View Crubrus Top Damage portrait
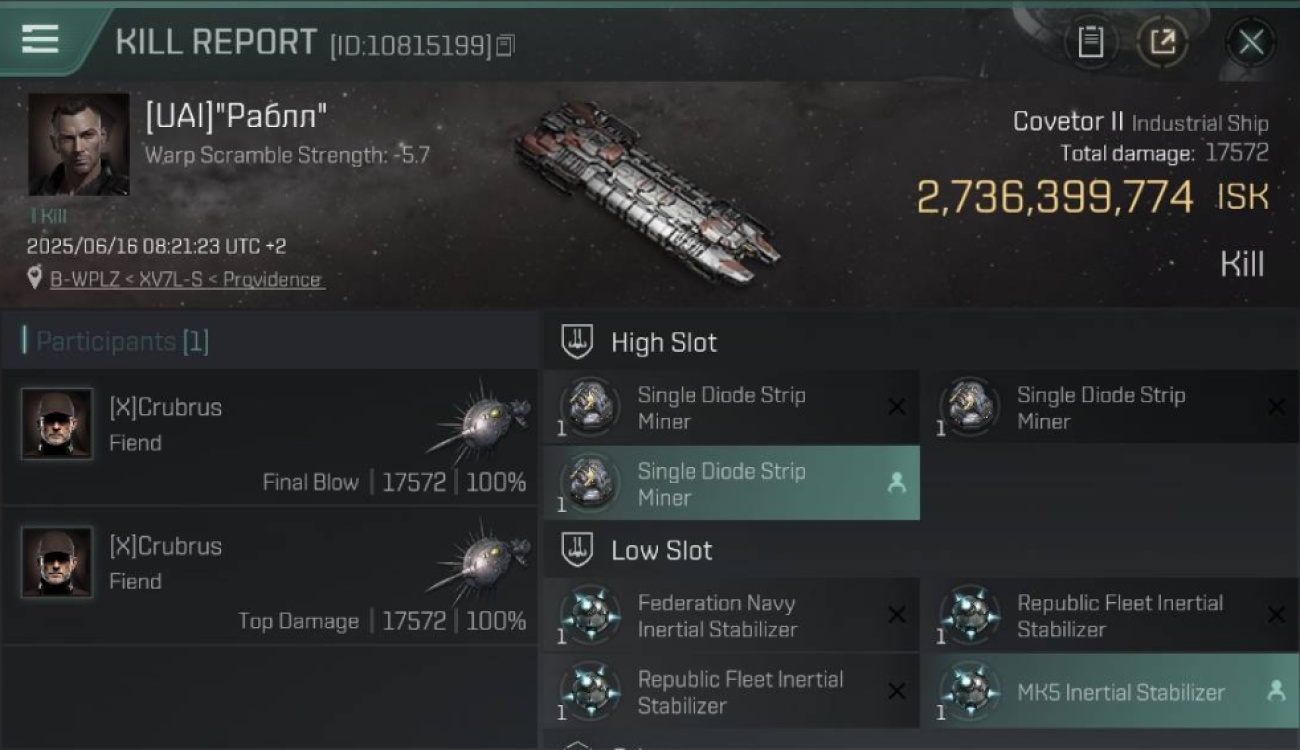Viewport: 1300px width, 750px height. click(57, 563)
